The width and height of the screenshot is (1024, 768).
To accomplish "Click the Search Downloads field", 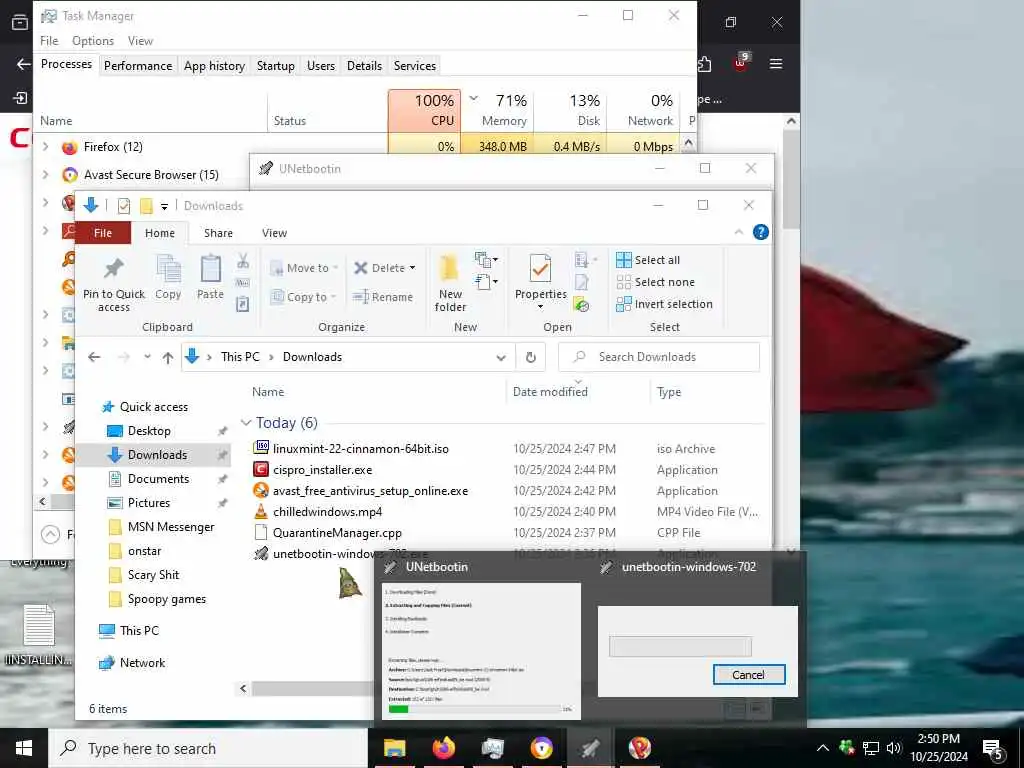I will [x=659, y=357].
